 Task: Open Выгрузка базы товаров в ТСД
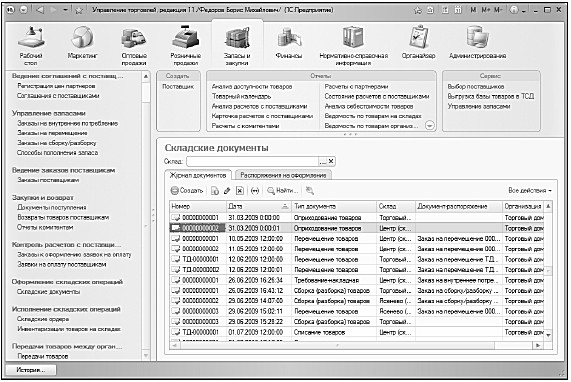pyautogui.click(x=491, y=97)
